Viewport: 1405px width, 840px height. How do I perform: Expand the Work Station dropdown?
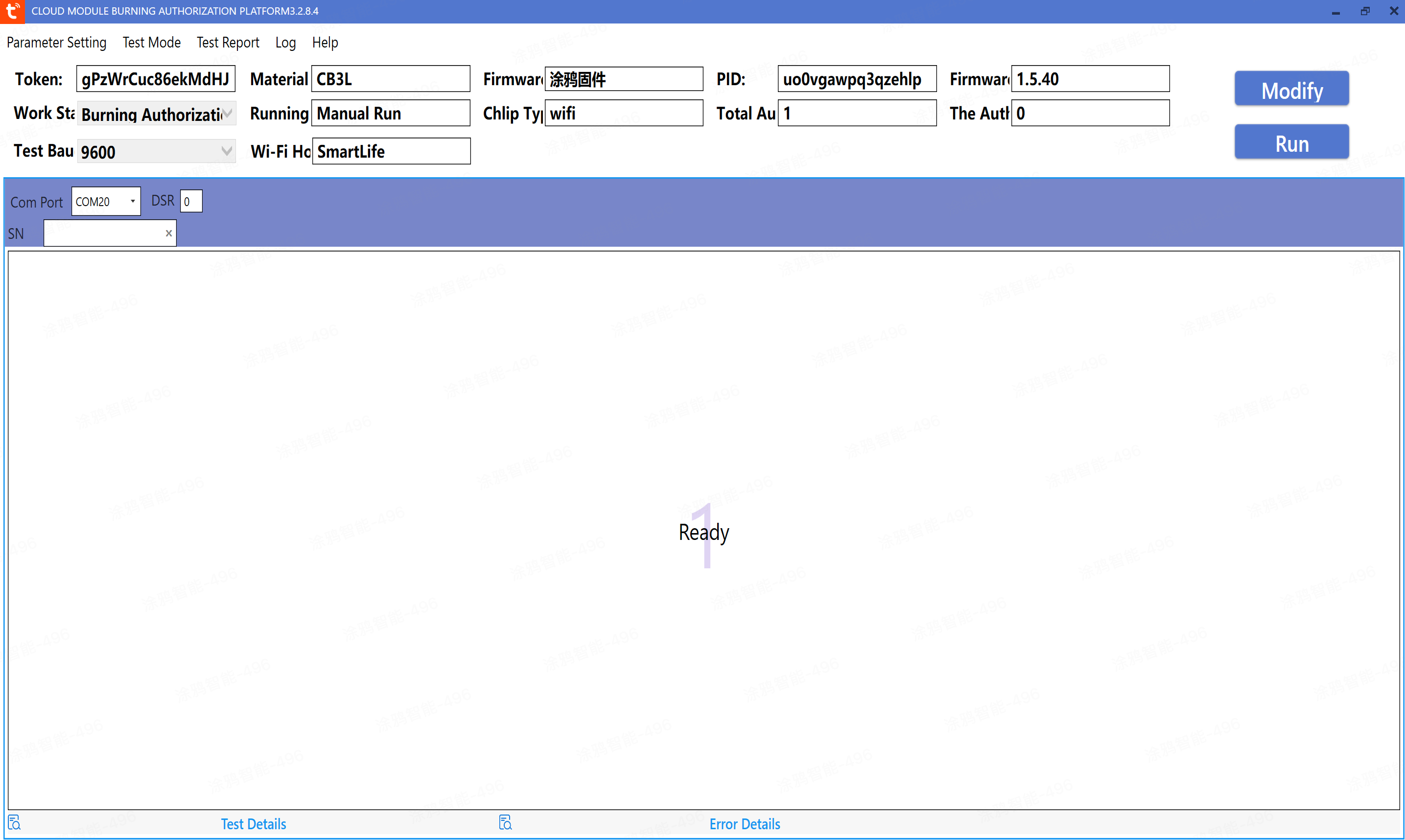point(227,113)
